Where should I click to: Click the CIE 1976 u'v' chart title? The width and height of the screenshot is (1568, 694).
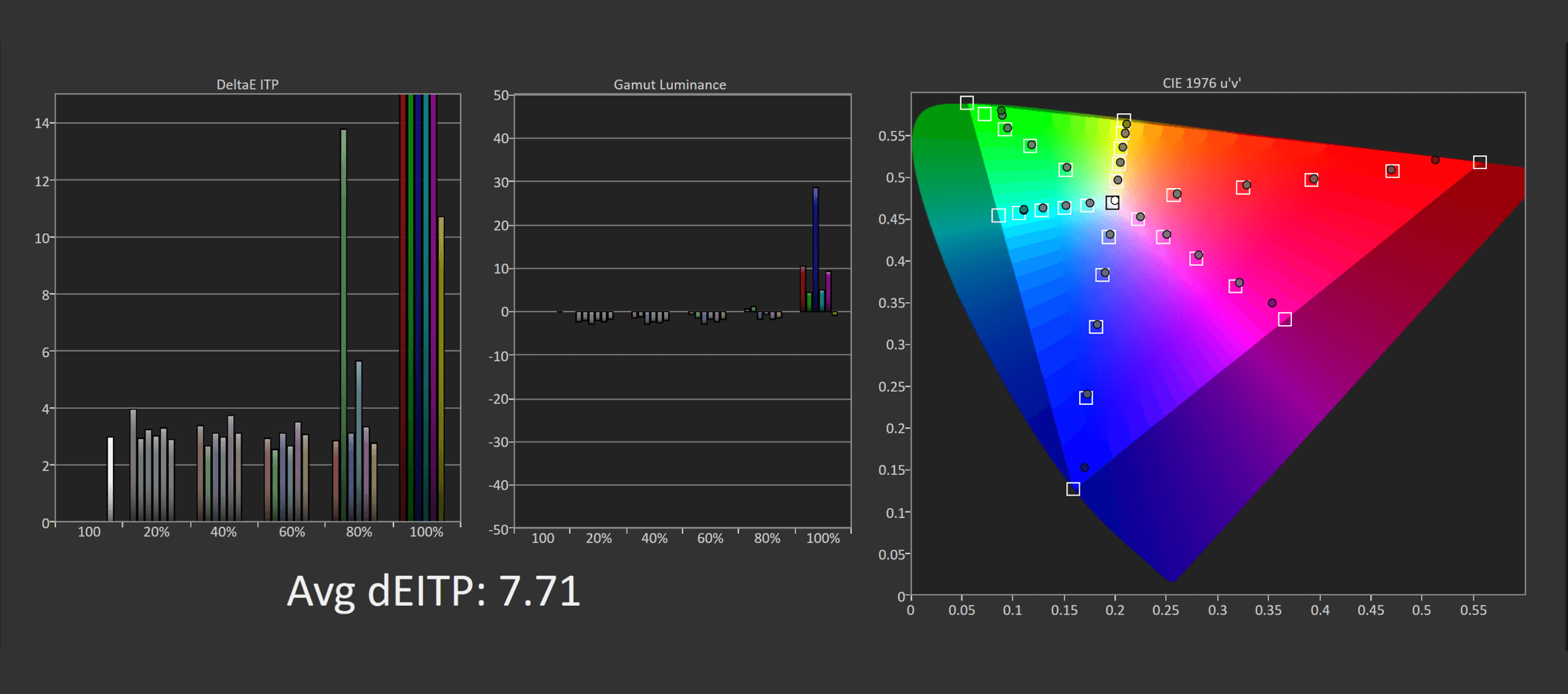tap(1201, 83)
